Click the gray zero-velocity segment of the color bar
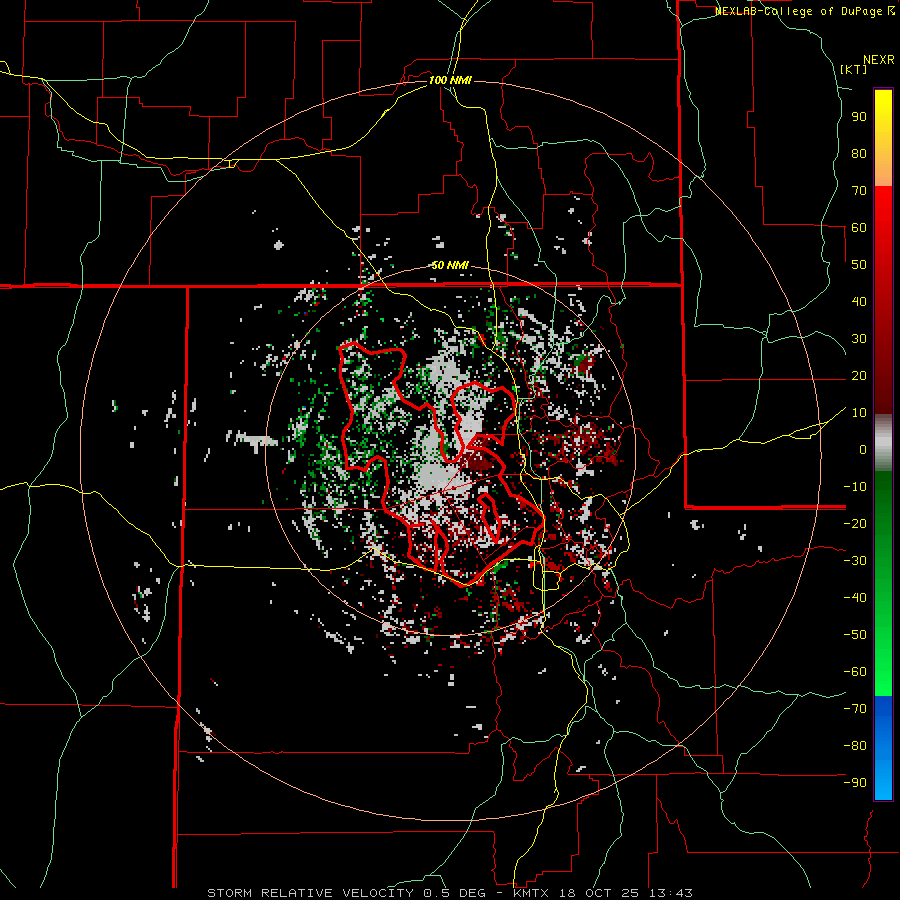The height and width of the screenshot is (900, 900). point(883,442)
